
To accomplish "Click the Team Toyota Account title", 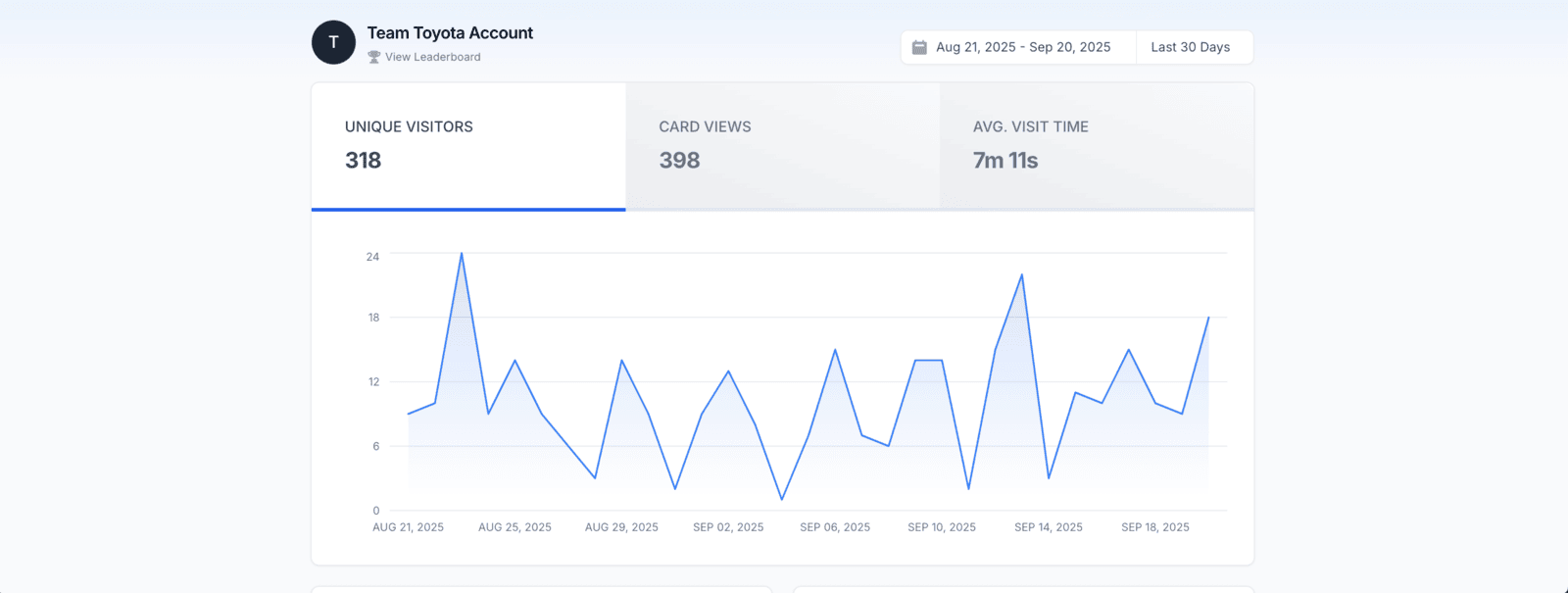I will point(450,32).
